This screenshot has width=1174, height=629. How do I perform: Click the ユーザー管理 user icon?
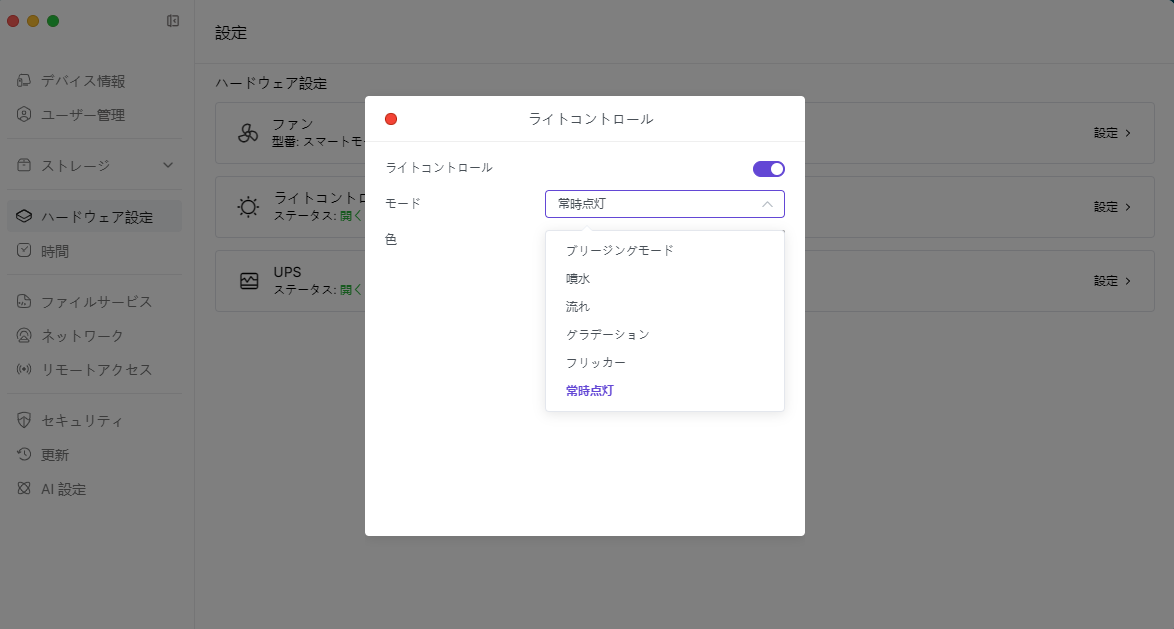(25, 115)
